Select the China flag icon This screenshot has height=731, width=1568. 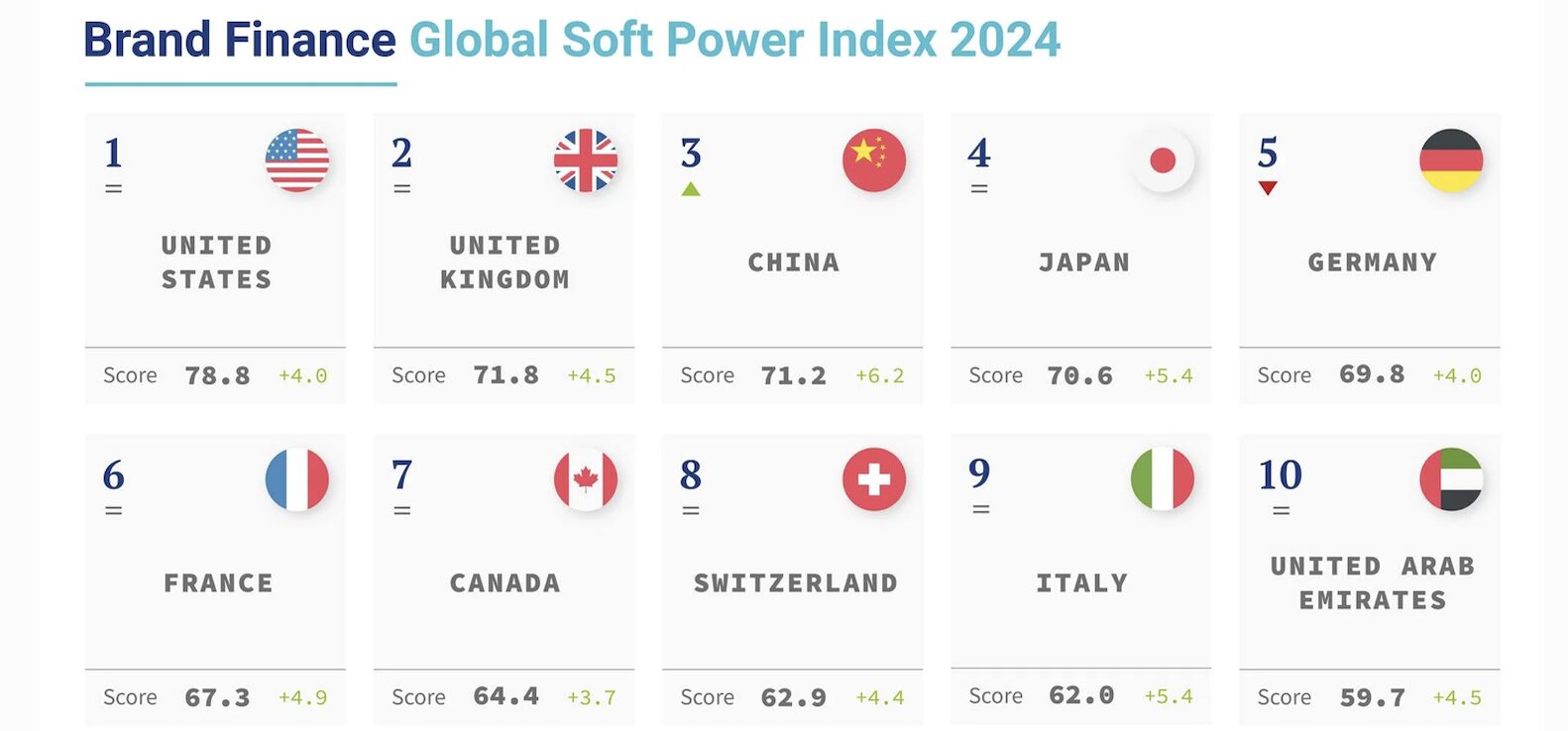874,160
